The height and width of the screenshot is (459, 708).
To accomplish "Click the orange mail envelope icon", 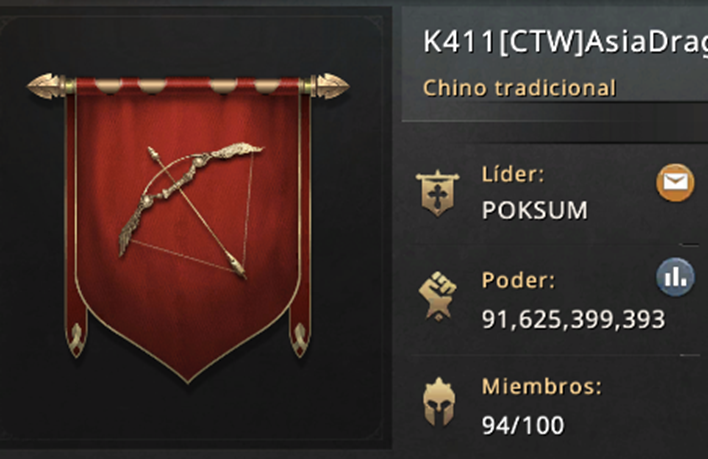I will (x=675, y=182).
